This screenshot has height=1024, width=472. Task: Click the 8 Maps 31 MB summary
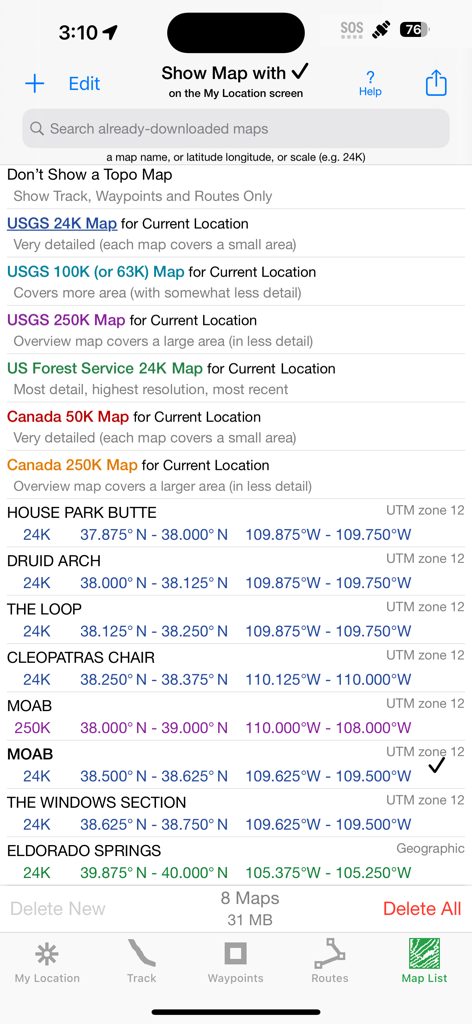point(250,908)
